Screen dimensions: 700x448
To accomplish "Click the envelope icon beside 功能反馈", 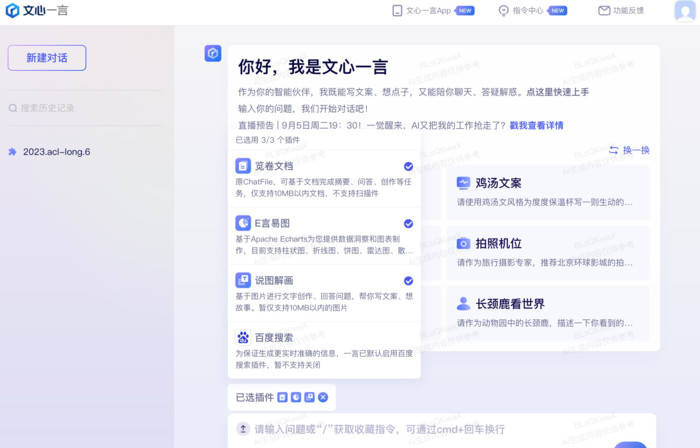I will 604,11.
